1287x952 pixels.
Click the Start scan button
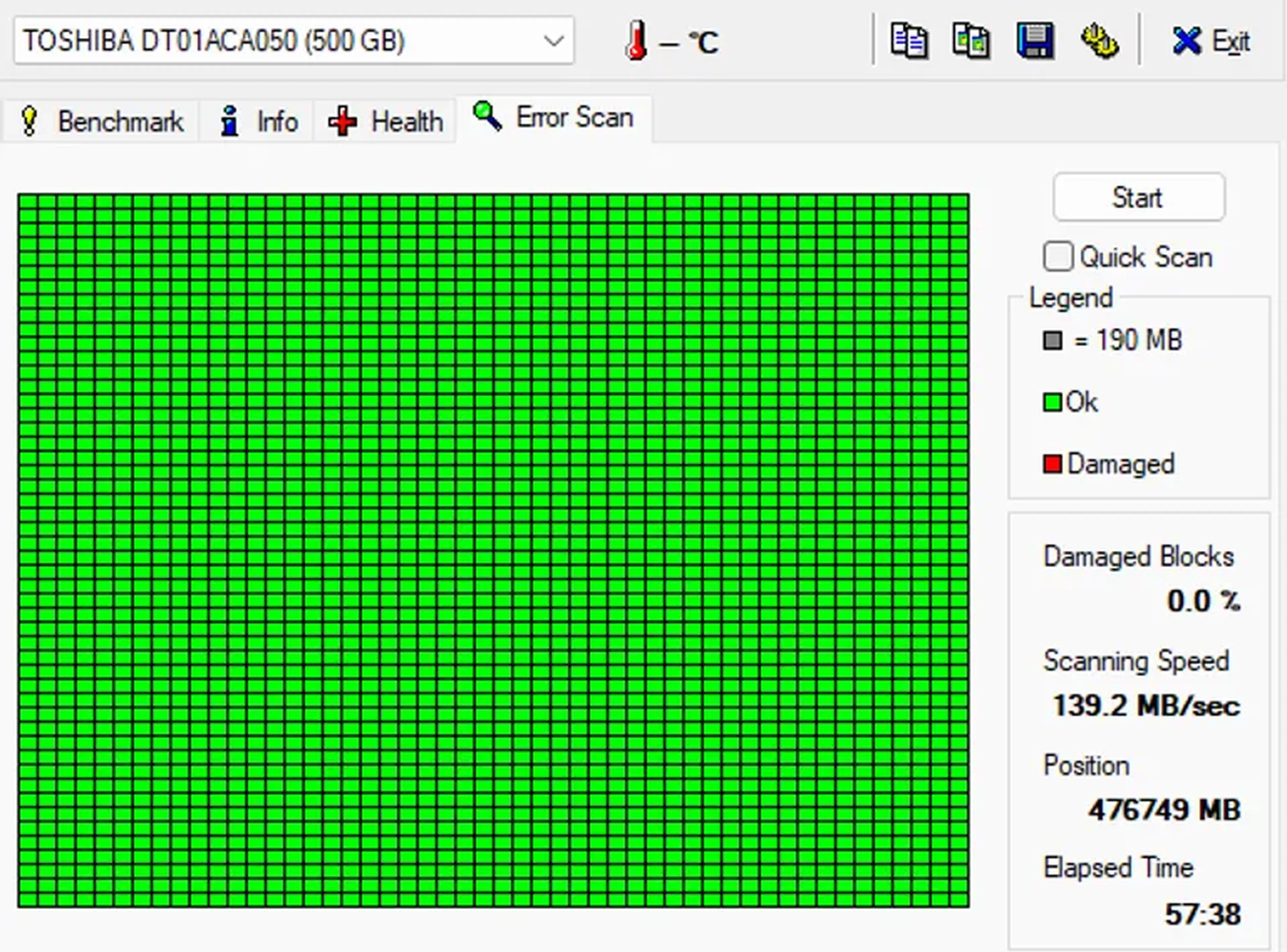point(1139,197)
